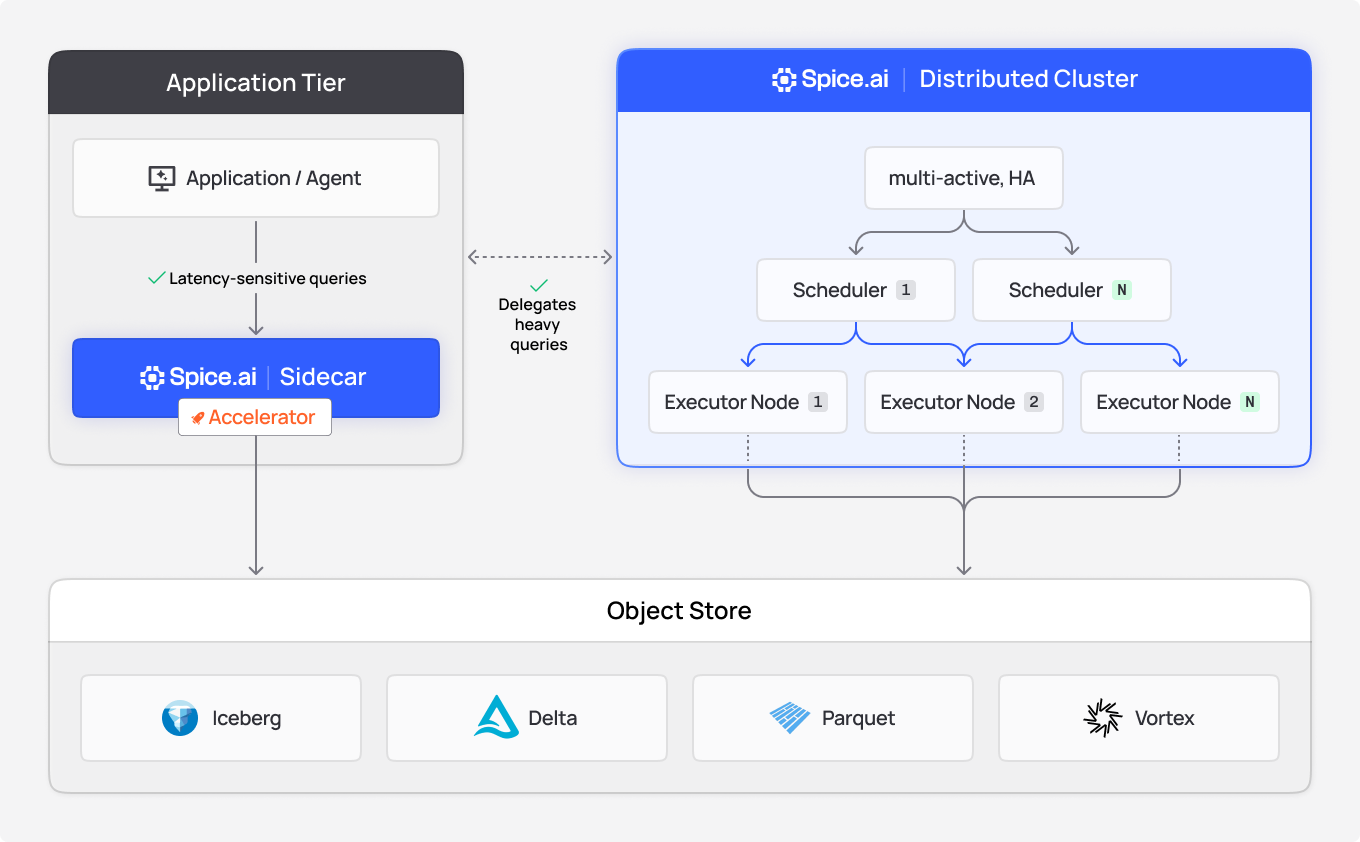The height and width of the screenshot is (842, 1360).
Task: Click the green N badge on the Executor Node box
Action: click(x=1250, y=402)
